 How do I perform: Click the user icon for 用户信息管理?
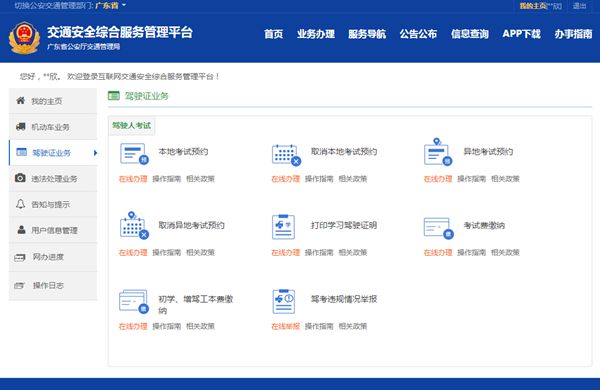tap(21, 230)
